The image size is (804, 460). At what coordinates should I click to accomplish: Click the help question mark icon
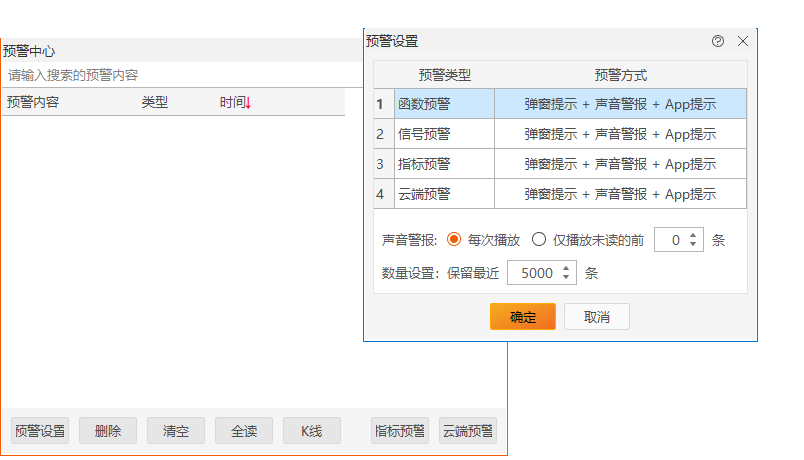point(717,41)
